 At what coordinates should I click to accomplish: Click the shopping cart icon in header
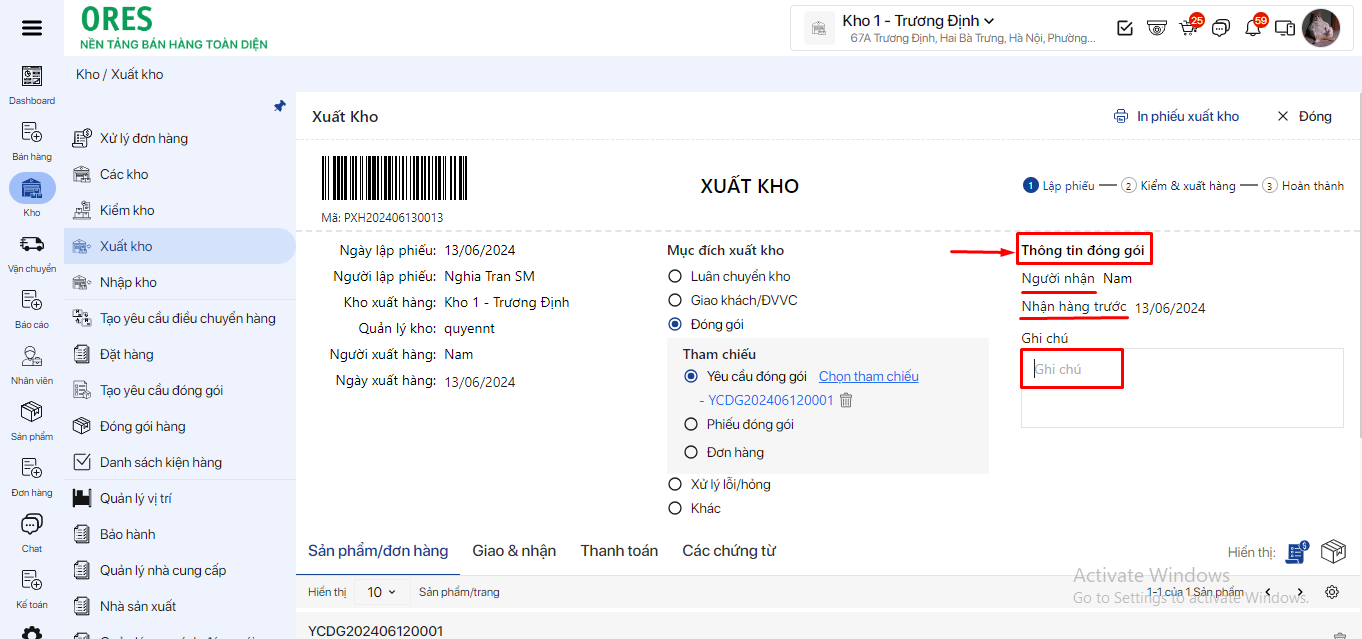[1188, 28]
